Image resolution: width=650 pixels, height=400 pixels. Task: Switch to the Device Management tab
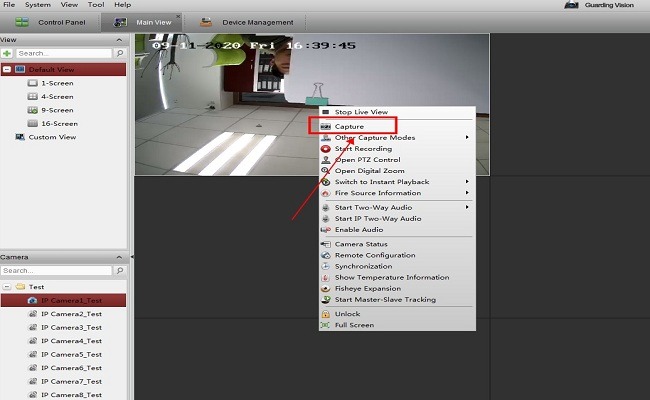(x=257, y=22)
